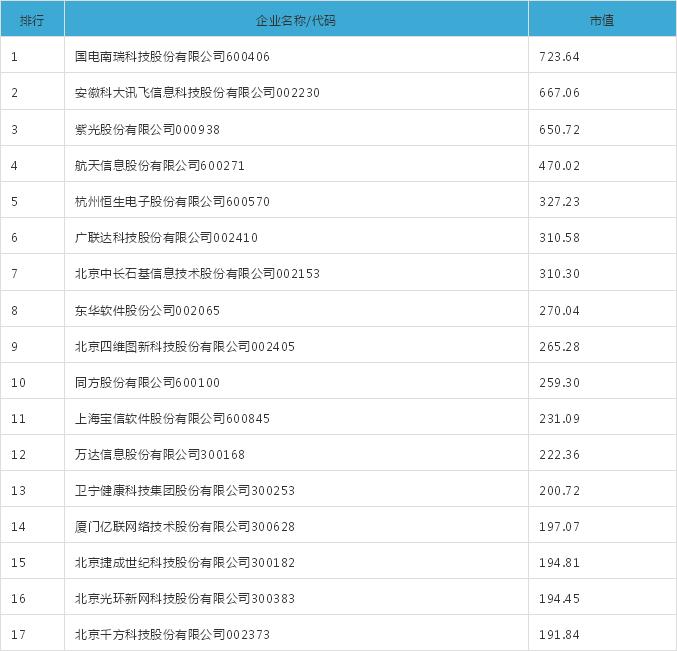
Task: Click rank number 1 in 国电南瑞 row
Action: coord(15,57)
